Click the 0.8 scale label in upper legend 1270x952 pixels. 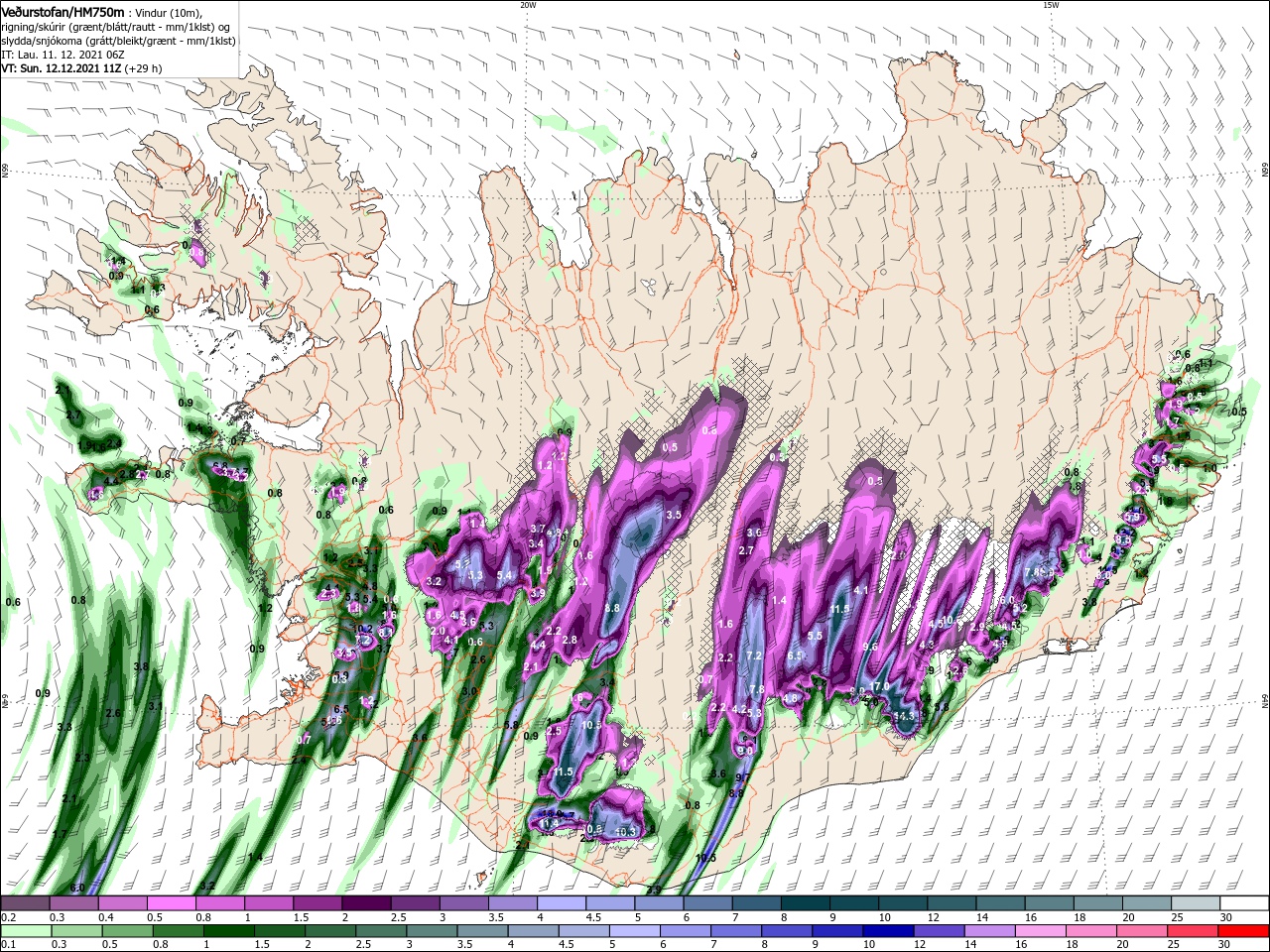click(203, 917)
